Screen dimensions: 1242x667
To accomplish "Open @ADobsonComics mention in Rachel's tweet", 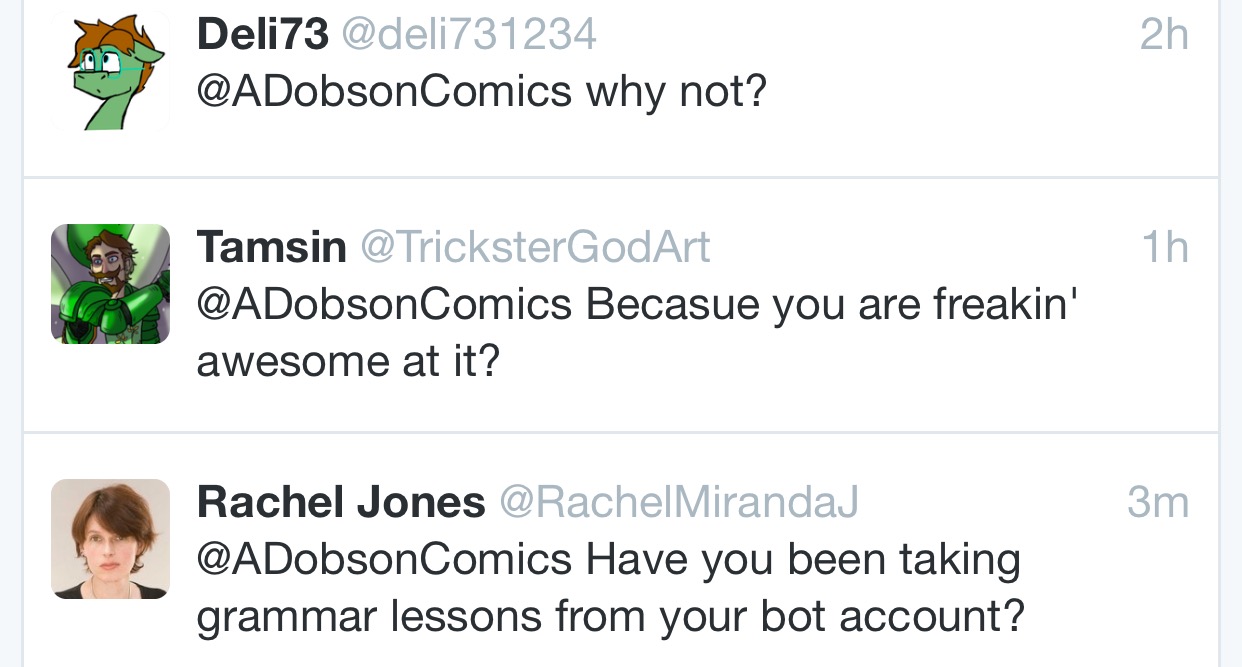I will (x=384, y=560).
